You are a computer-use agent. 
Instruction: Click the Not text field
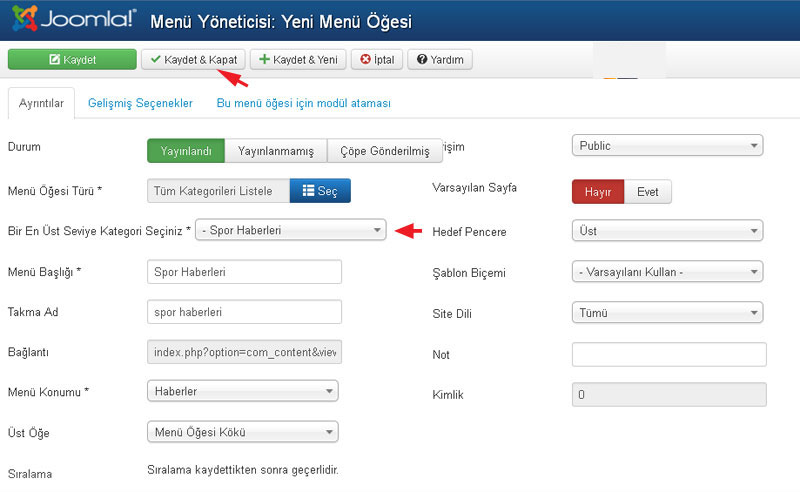[x=669, y=354]
